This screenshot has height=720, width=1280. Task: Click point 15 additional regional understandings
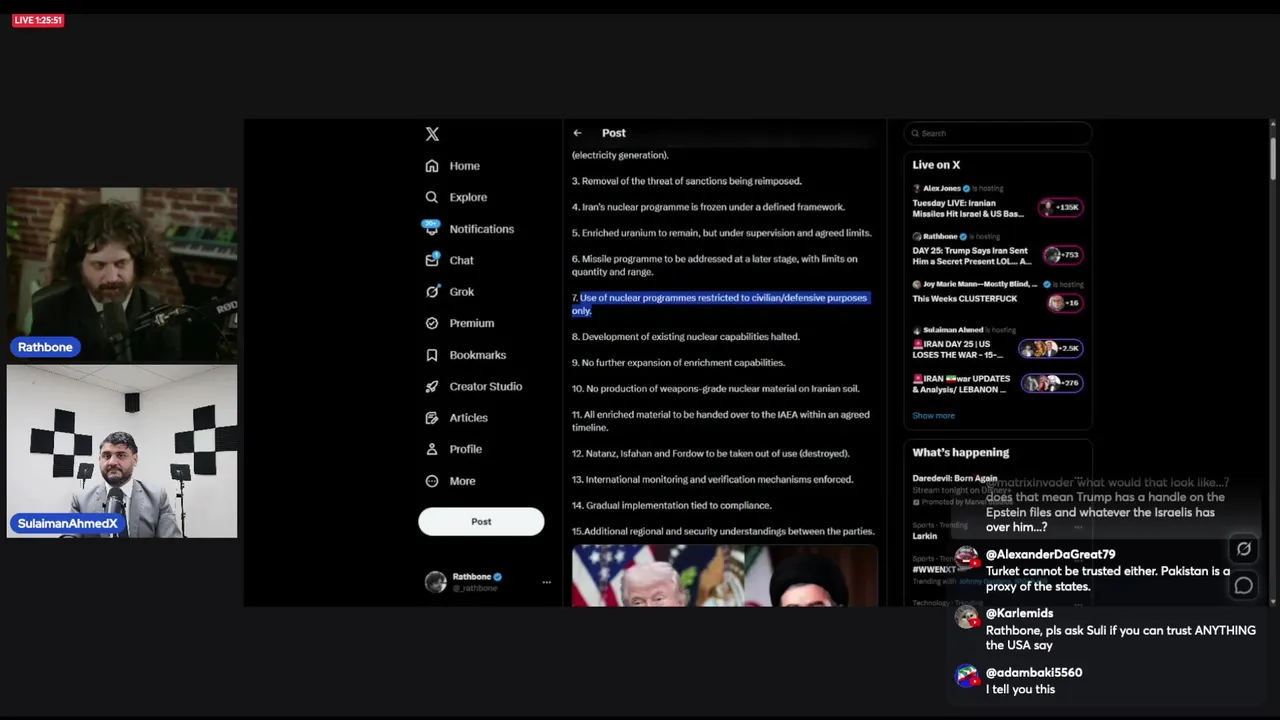click(723, 531)
